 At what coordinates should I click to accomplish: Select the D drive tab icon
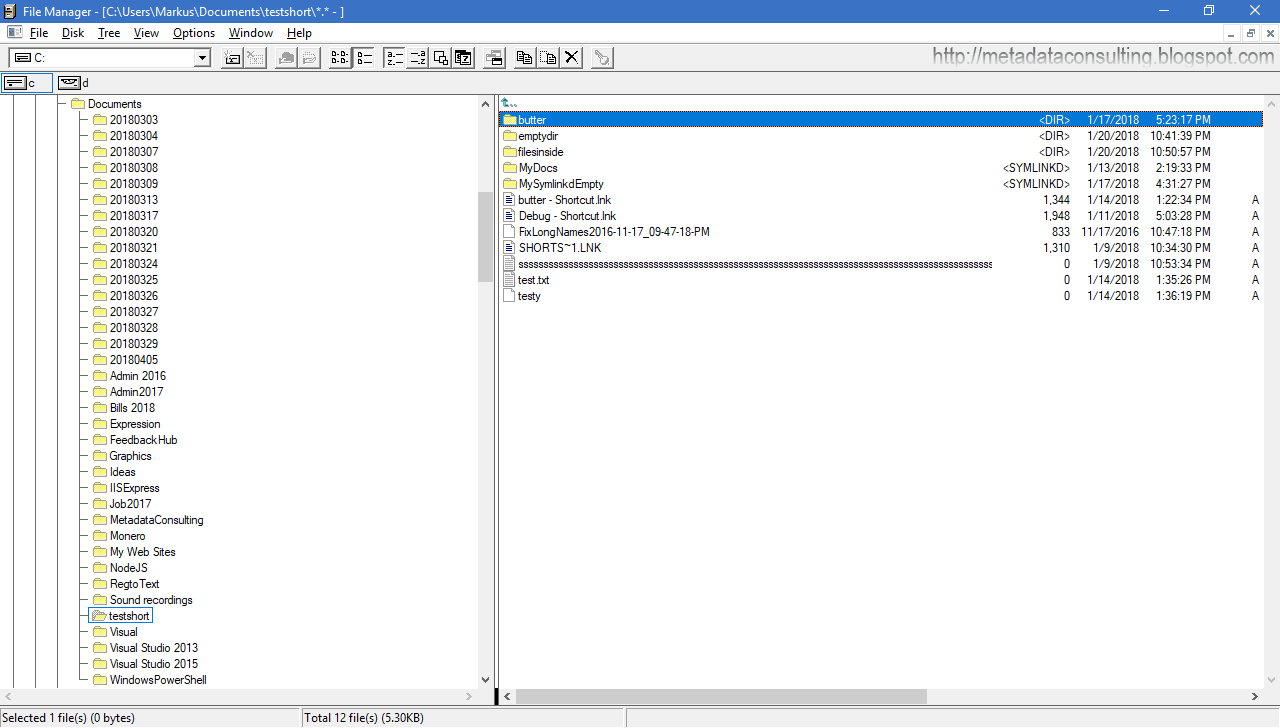click(x=71, y=82)
